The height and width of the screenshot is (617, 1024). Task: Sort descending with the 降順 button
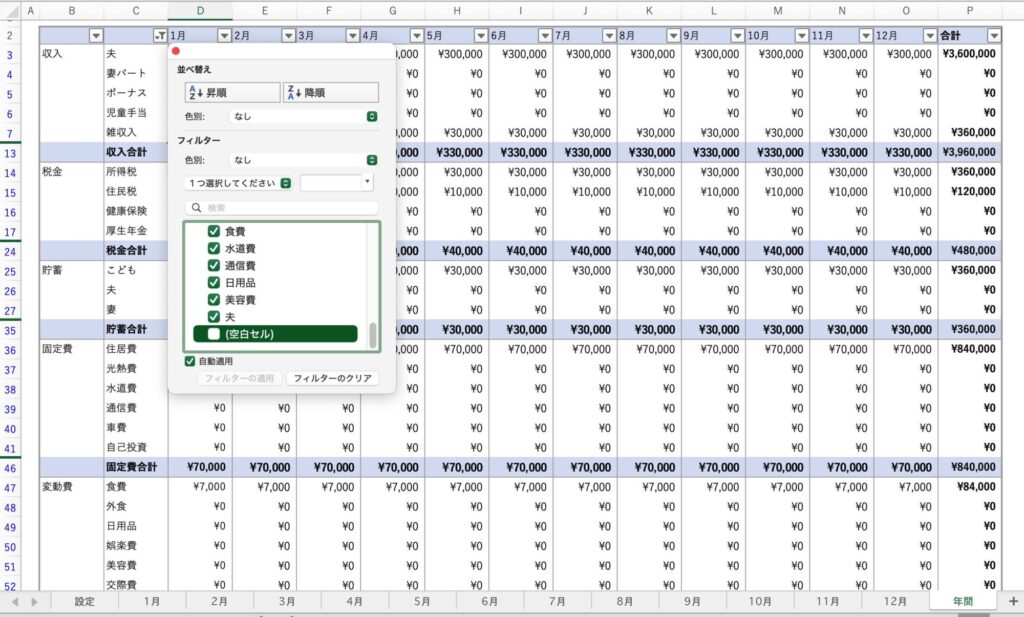point(330,92)
